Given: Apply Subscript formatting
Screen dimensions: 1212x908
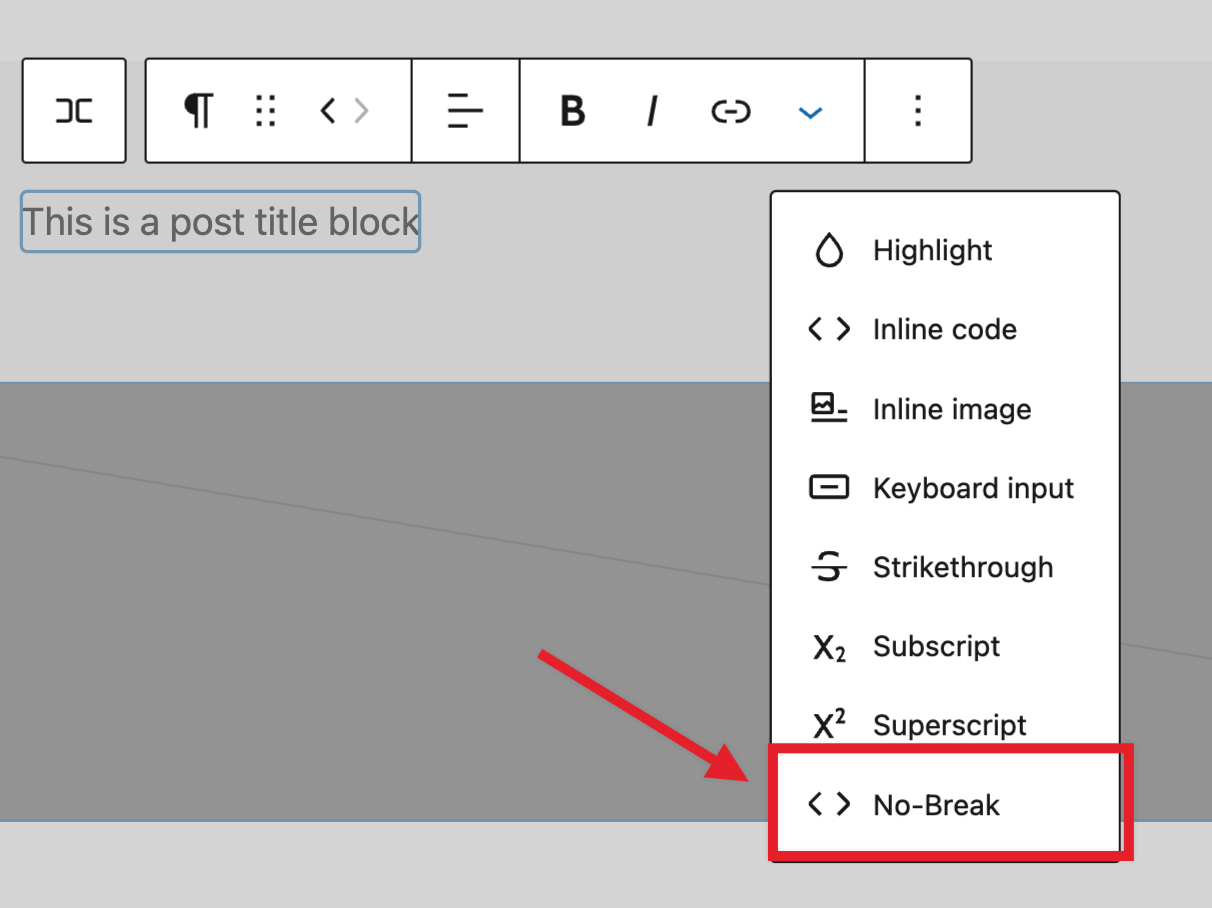Looking at the screenshot, I should (x=935, y=646).
